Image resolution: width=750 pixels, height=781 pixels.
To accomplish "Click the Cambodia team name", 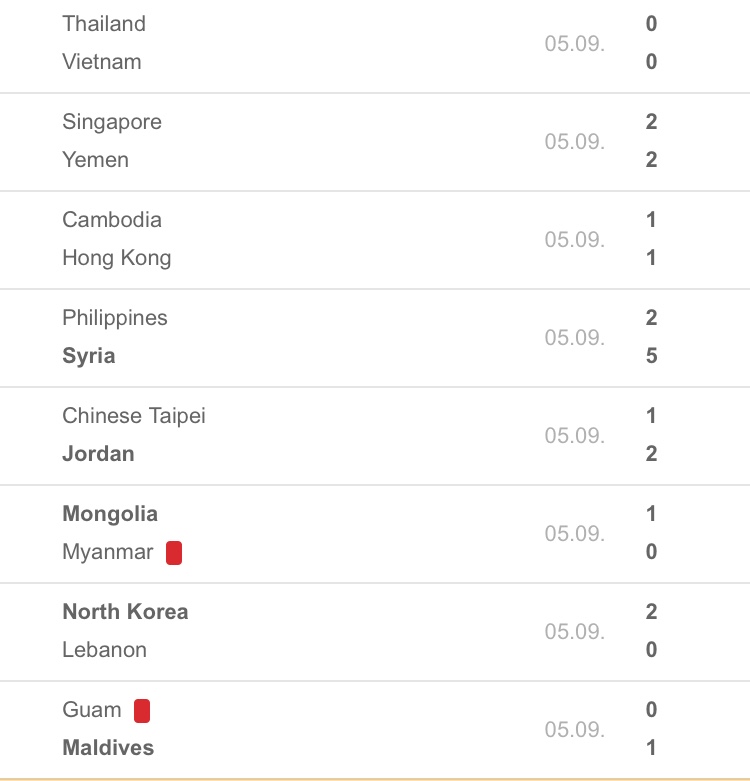I will coord(112,220).
